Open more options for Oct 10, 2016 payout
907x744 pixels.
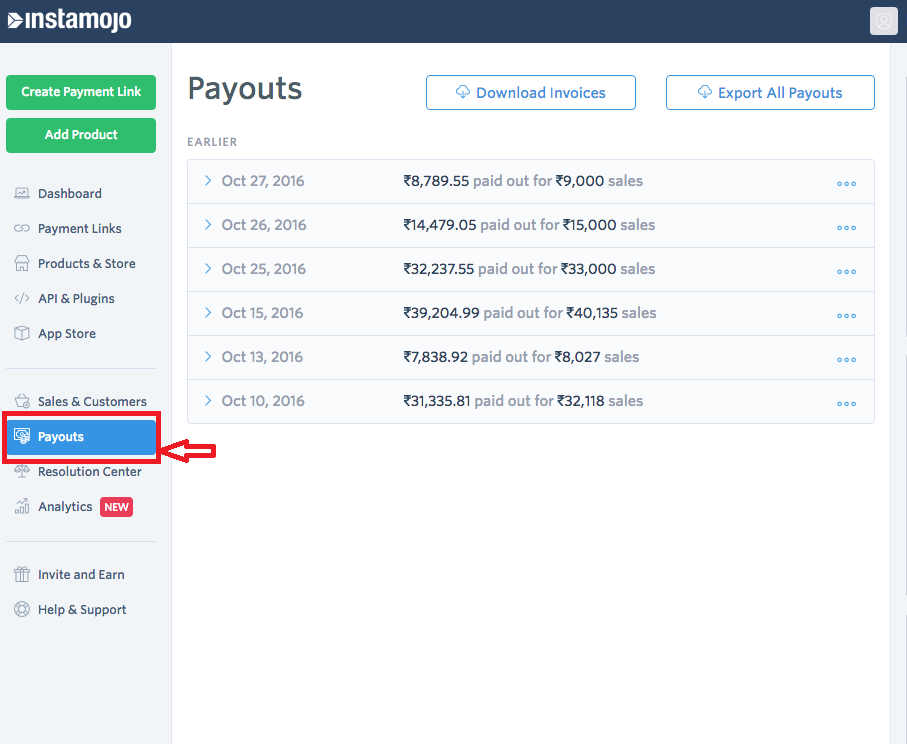coord(846,403)
